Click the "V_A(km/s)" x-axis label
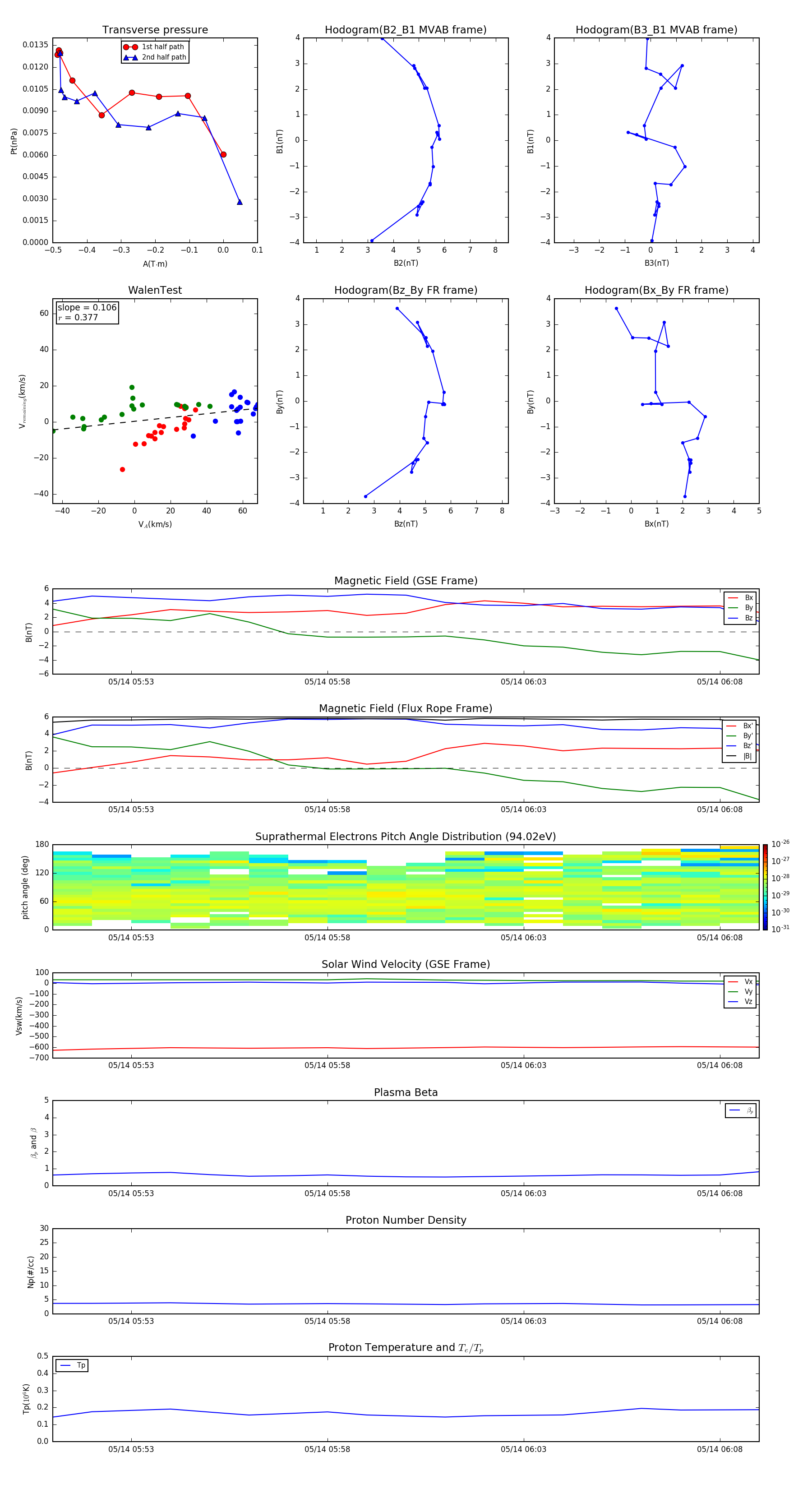This screenshot has width=812, height=1489. 155,524
